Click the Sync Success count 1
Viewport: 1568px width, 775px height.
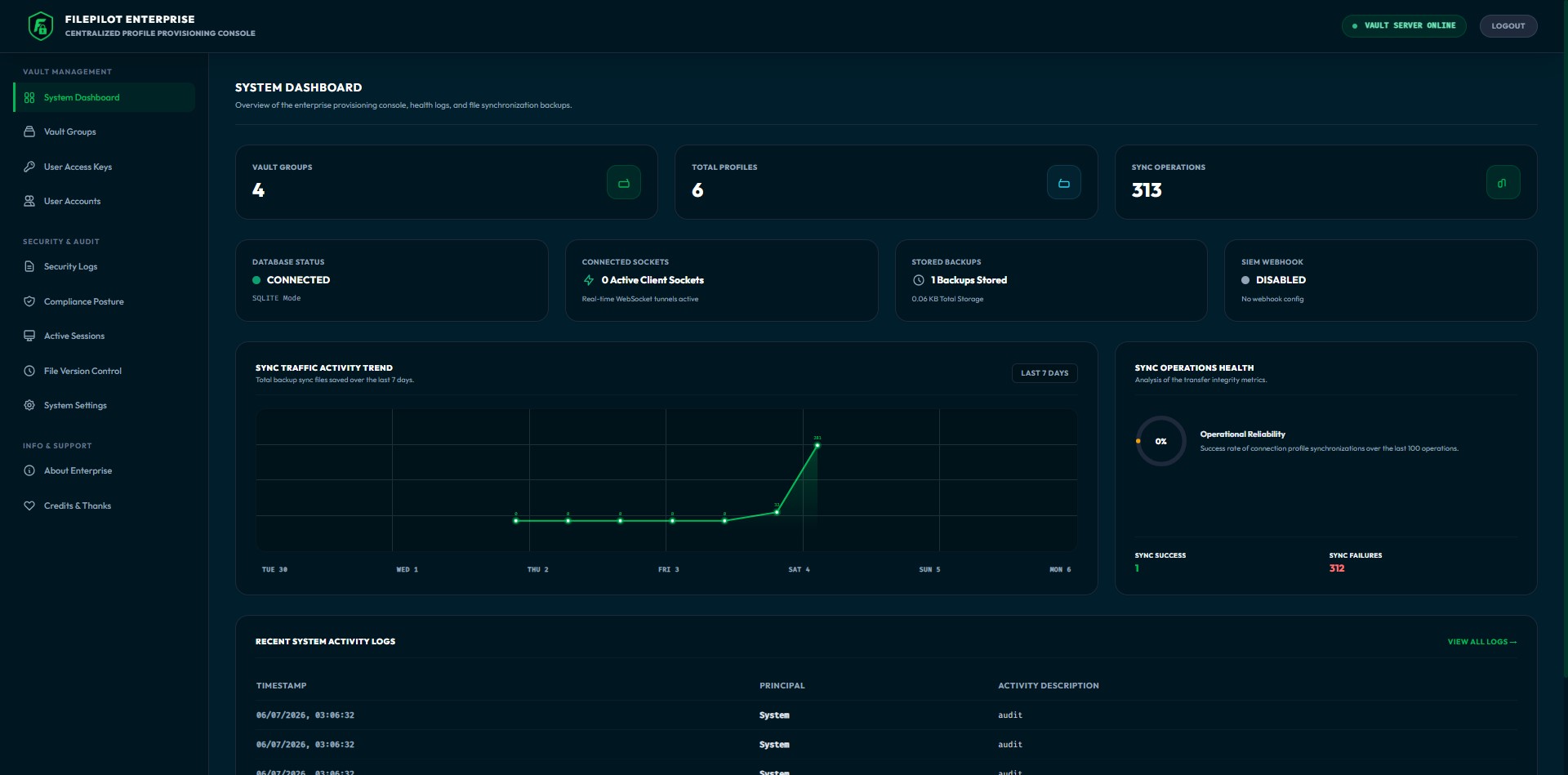tap(1137, 568)
